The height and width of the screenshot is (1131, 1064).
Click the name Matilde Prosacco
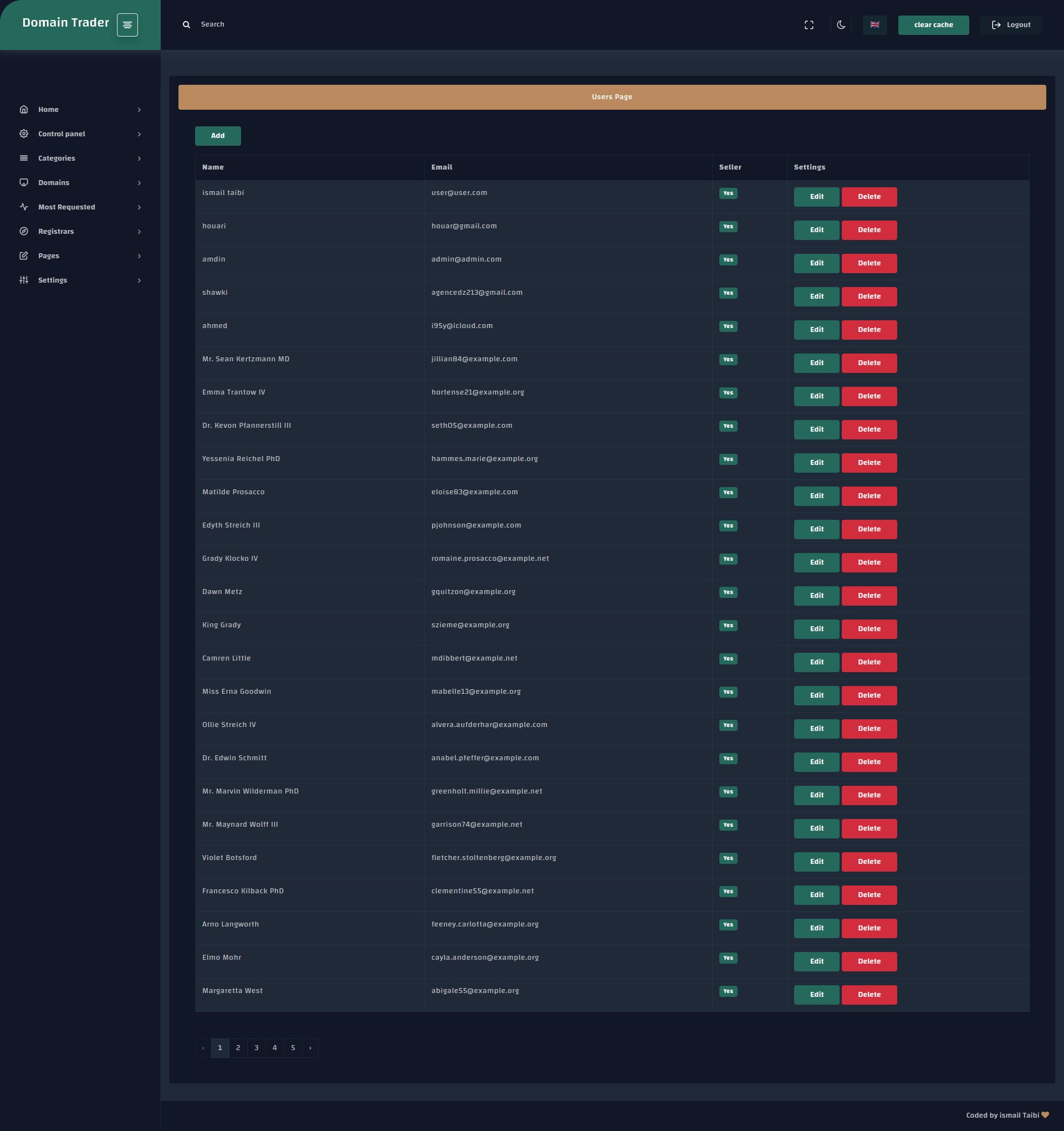233,492
